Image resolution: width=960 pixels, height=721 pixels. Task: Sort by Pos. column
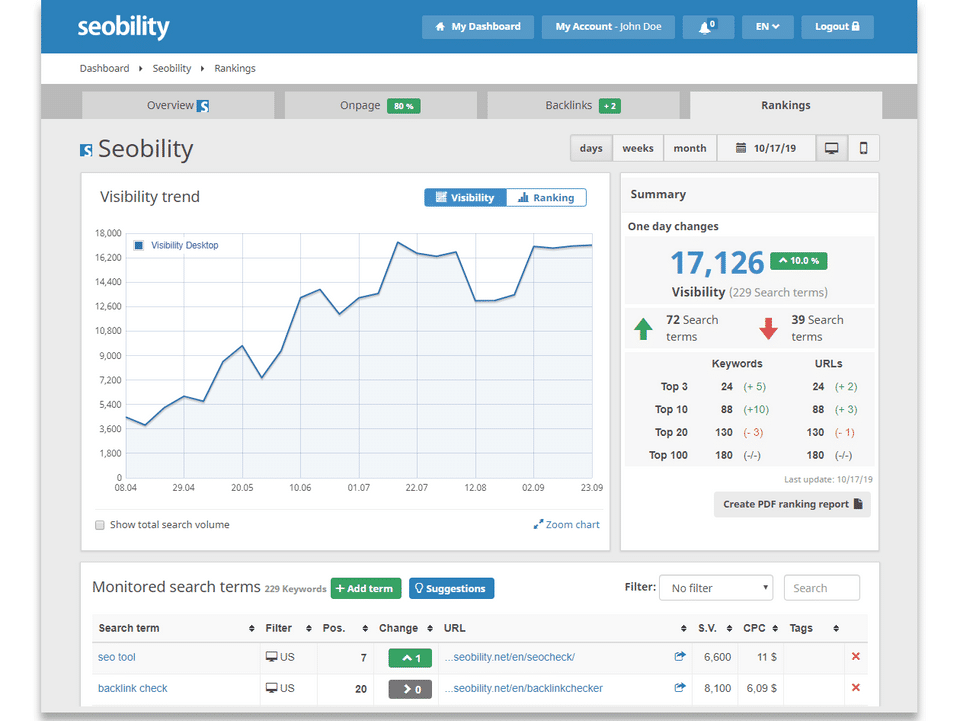click(x=345, y=628)
